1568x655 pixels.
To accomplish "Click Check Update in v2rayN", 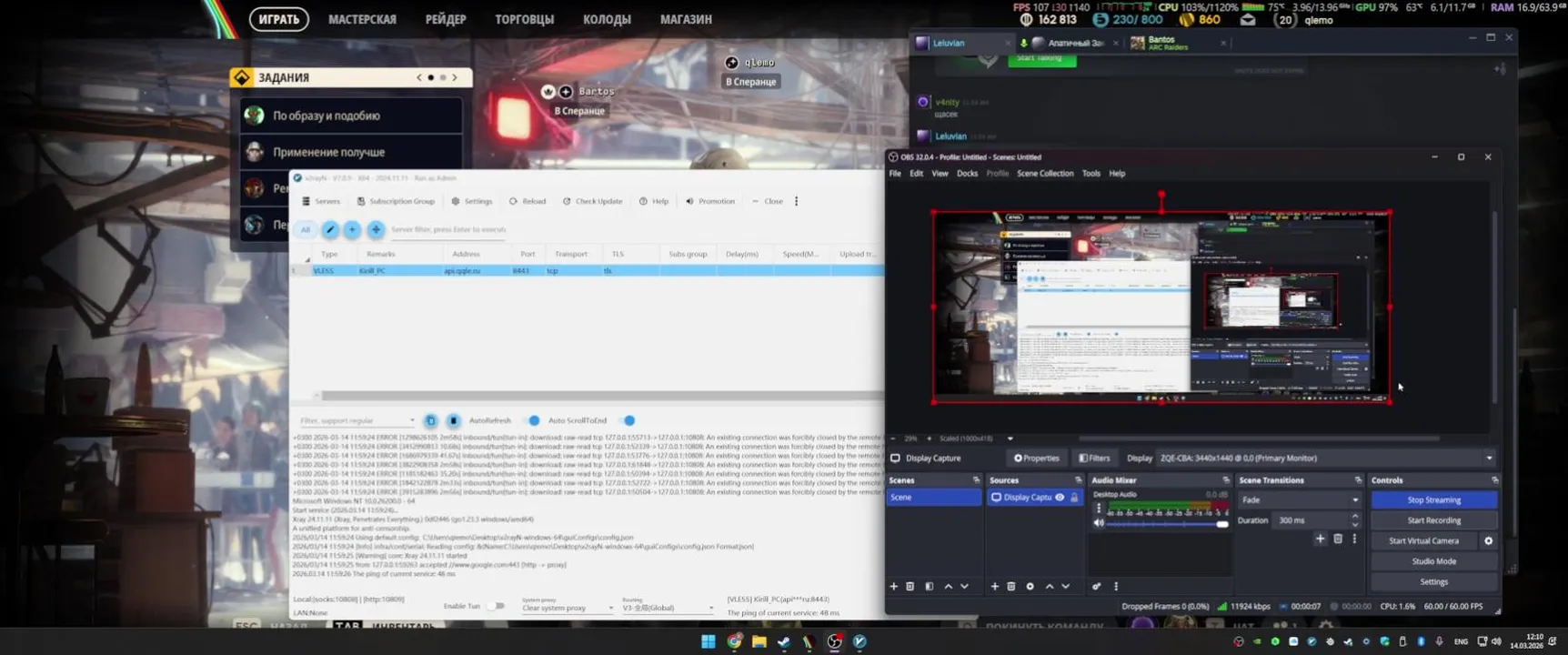I will tap(592, 201).
